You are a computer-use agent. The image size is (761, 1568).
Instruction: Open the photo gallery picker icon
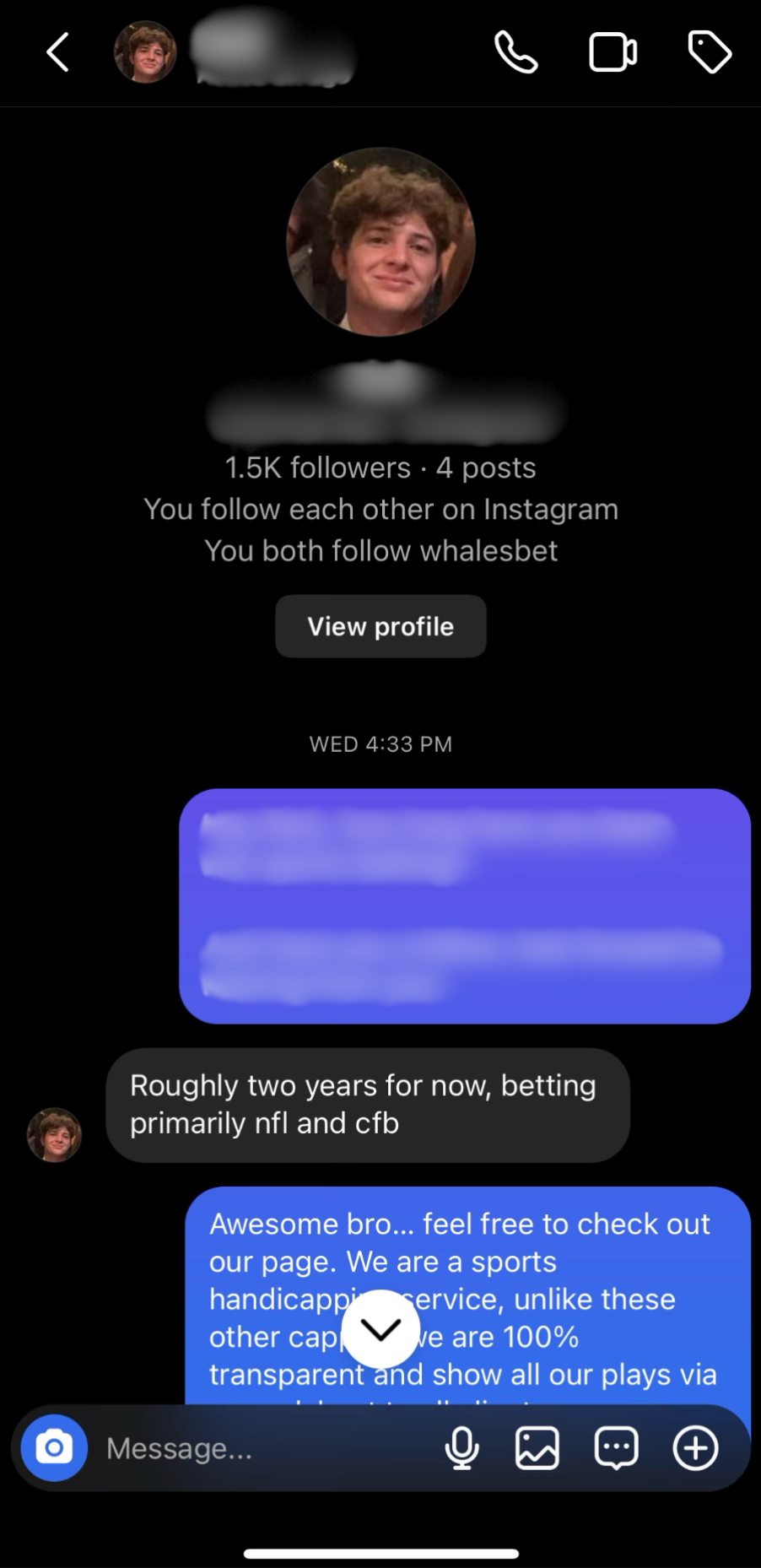(x=537, y=1448)
